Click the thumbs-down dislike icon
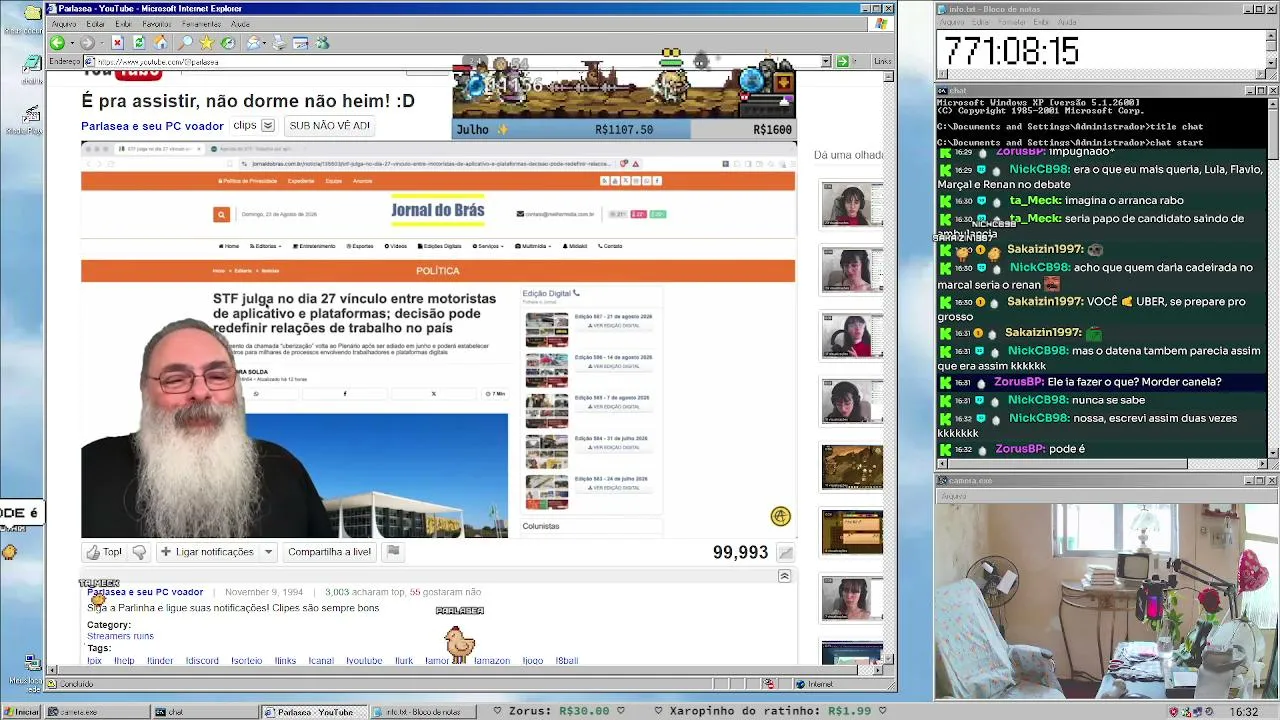This screenshot has height=720, width=1280. pos(139,552)
